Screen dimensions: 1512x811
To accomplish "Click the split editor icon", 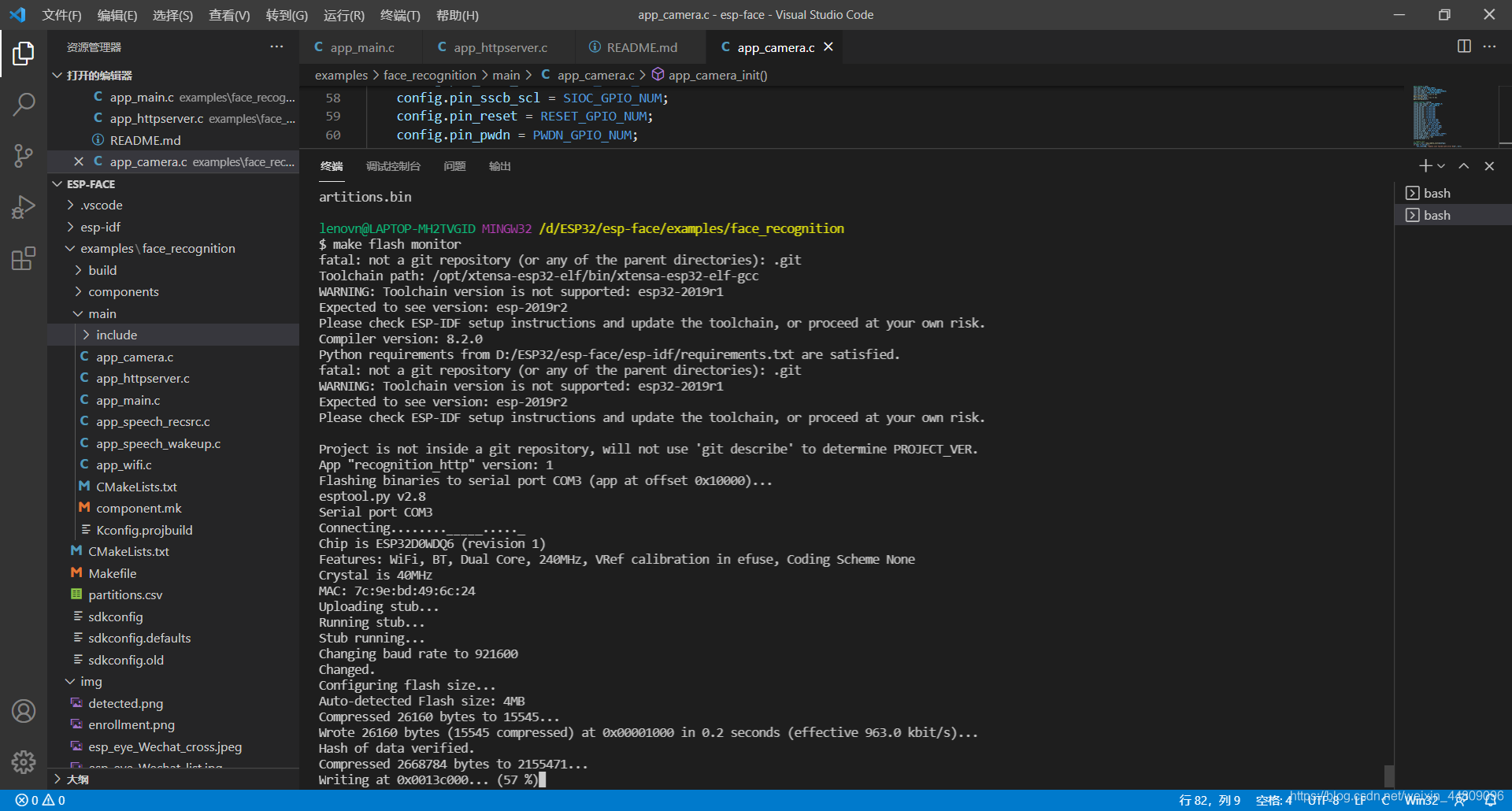I will 1464,46.
